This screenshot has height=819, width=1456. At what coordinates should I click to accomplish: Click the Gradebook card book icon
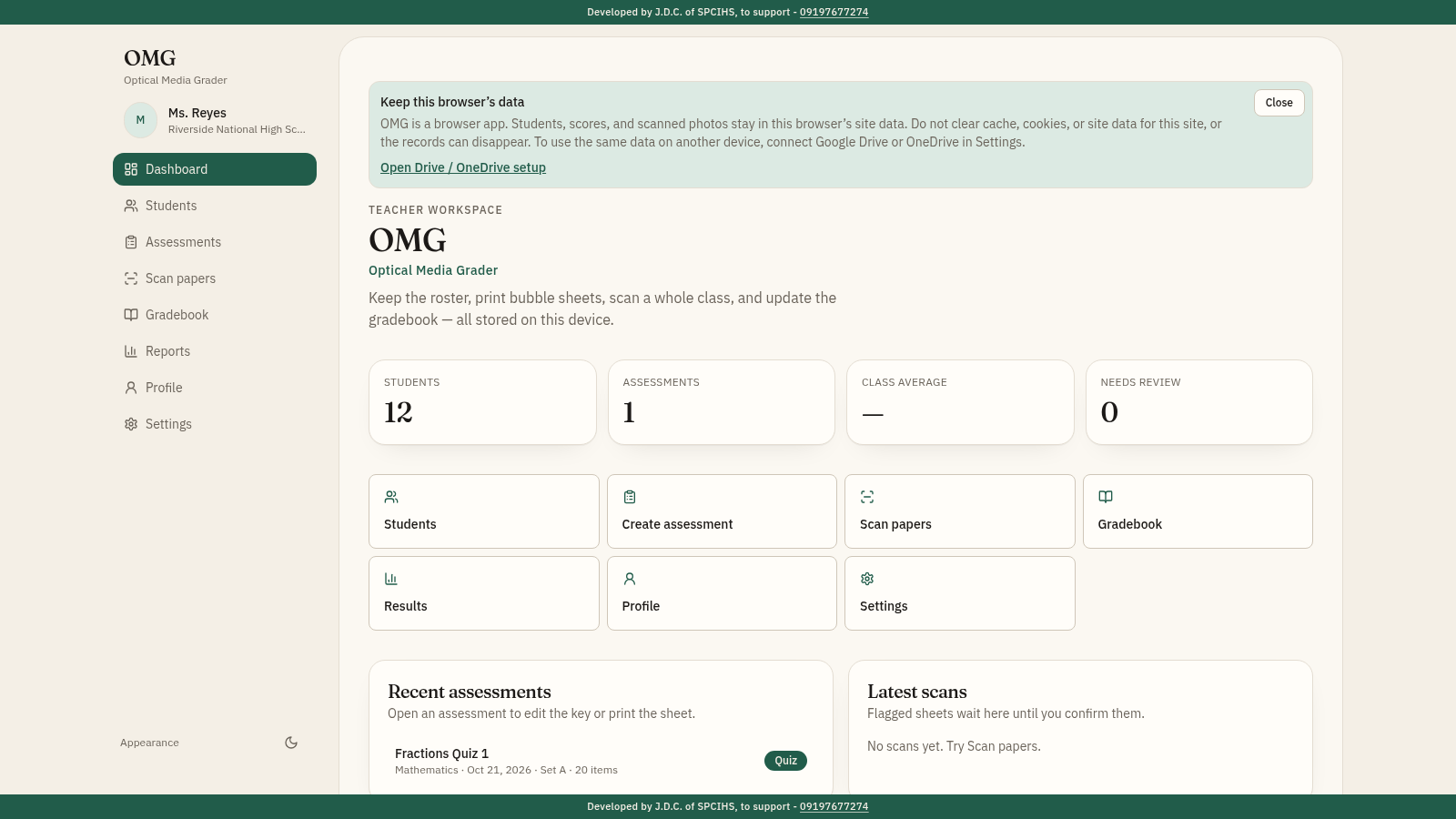click(1106, 497)
